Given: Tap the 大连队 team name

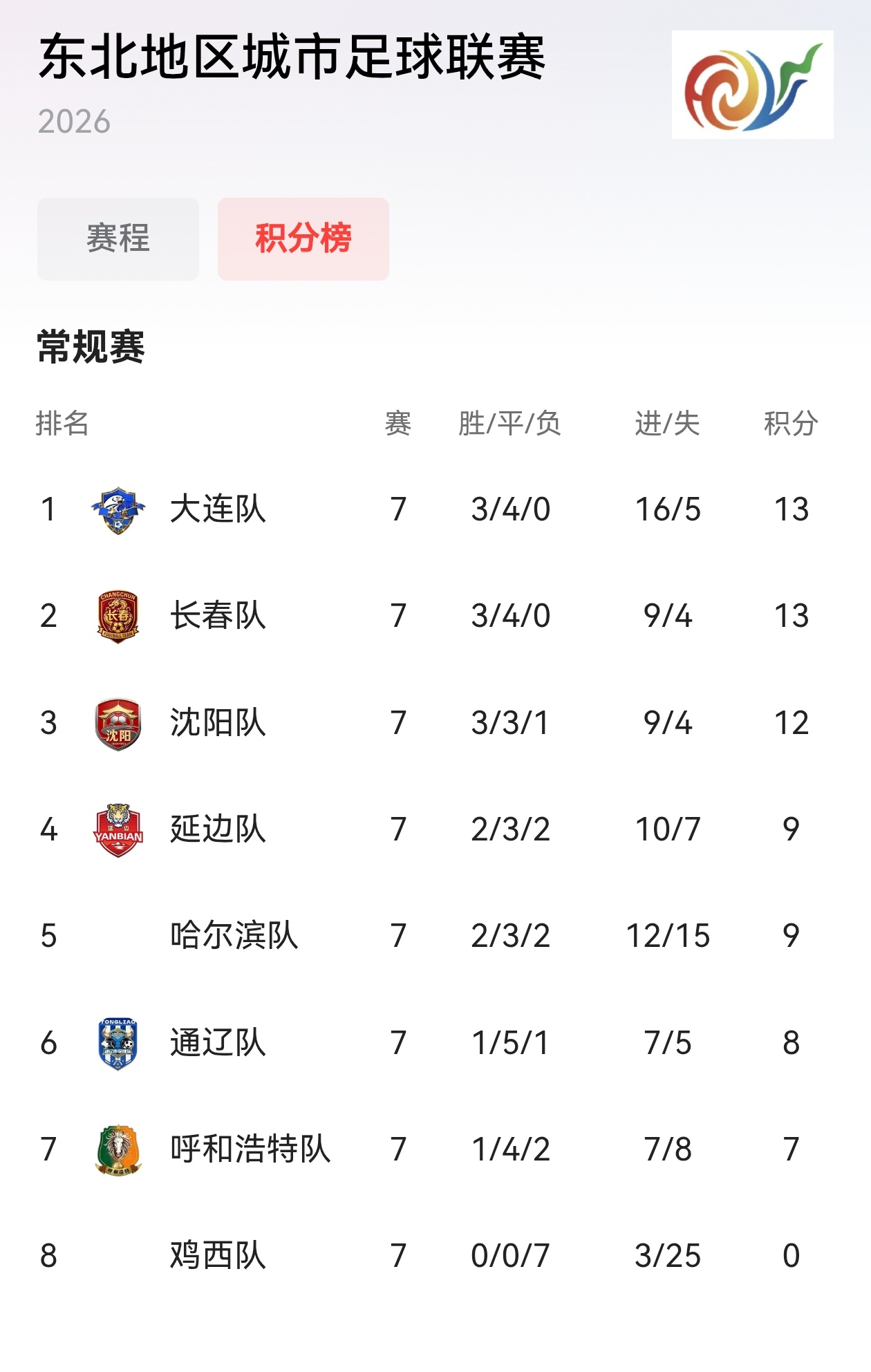Looking at the screenshot, I should pos(218,509).
